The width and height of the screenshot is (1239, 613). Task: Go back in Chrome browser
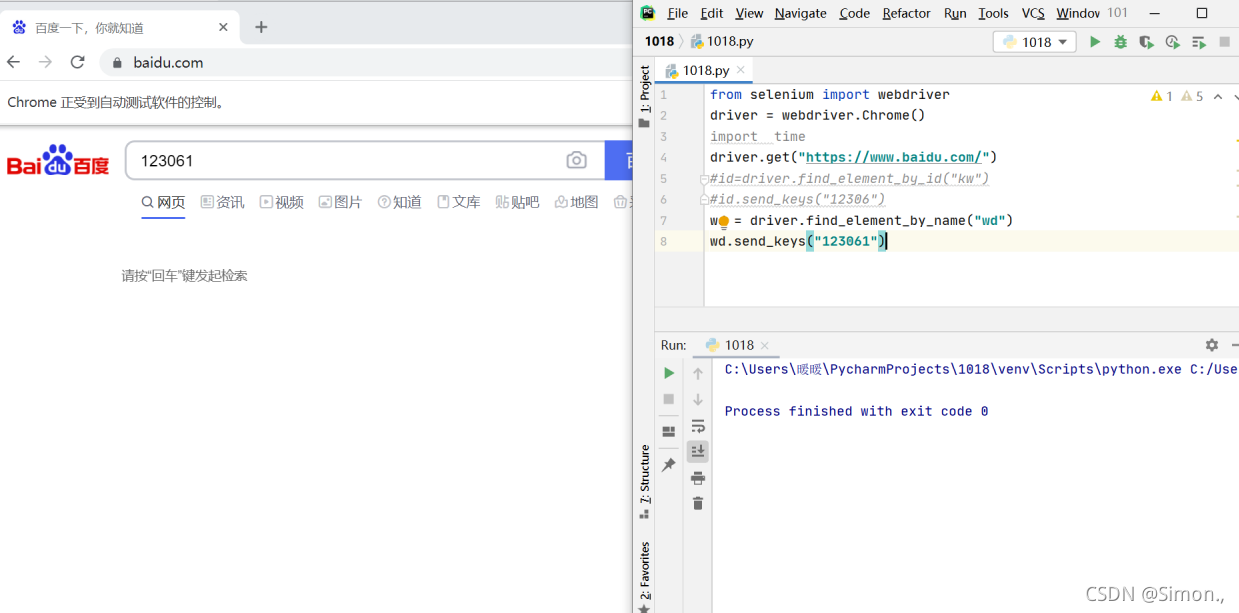14,62
